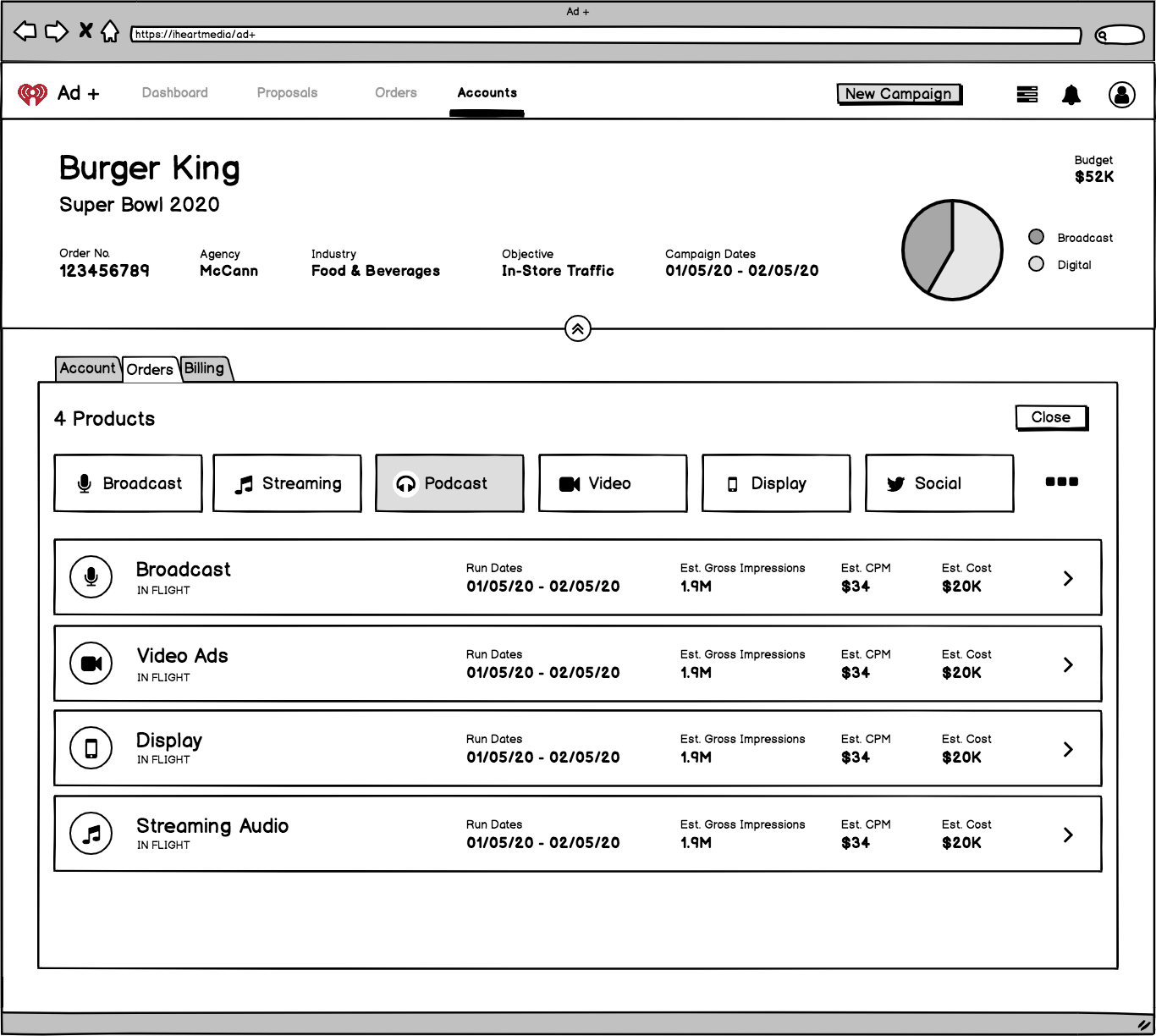Click the New Campaign button
This screenshot has height=1036, width=1156.
click(x=899, y=94)
